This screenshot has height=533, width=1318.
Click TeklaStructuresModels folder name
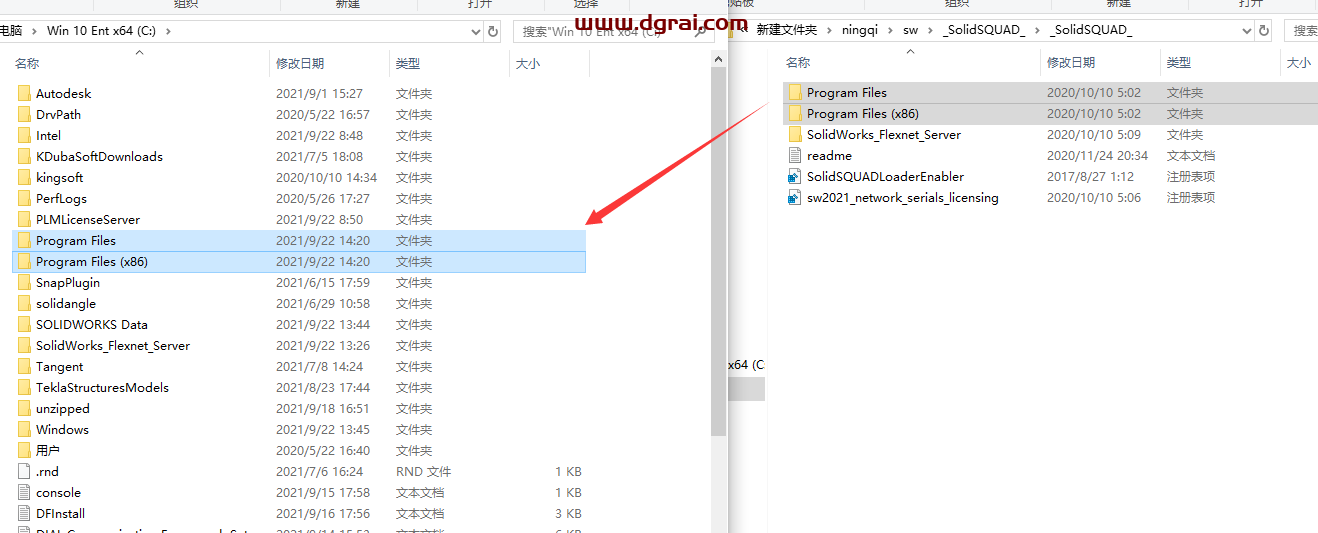point(102,388)
